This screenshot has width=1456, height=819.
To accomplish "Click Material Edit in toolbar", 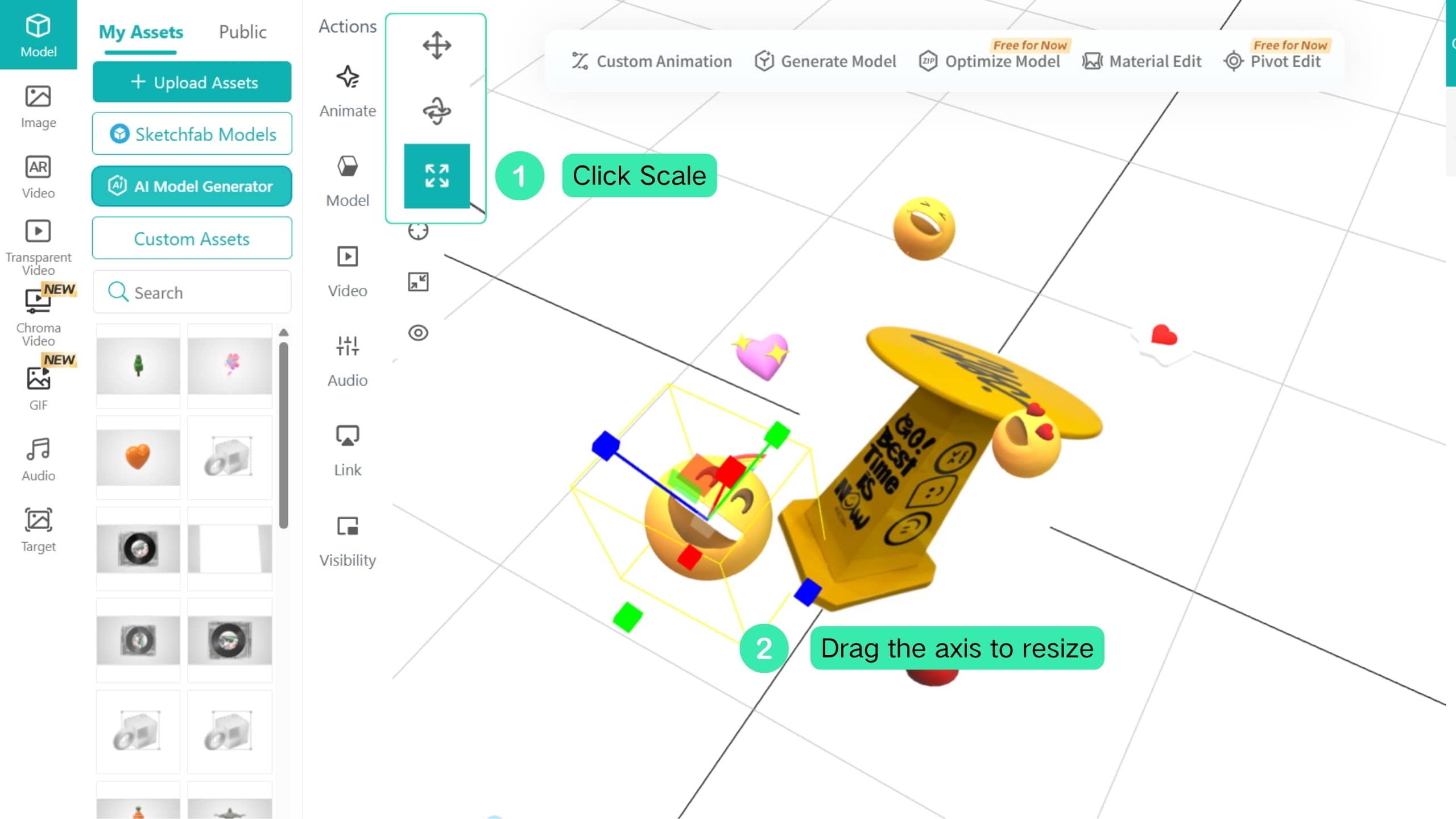I will pos(1142,61).
